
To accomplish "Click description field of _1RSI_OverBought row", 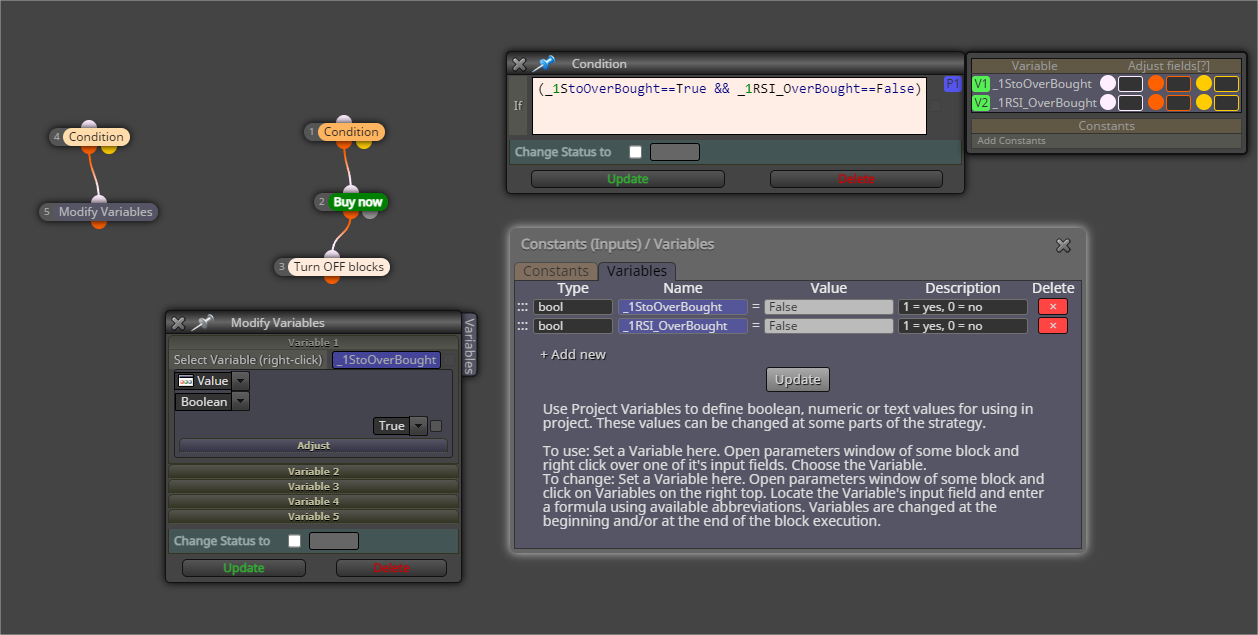I will coord(962,326).
